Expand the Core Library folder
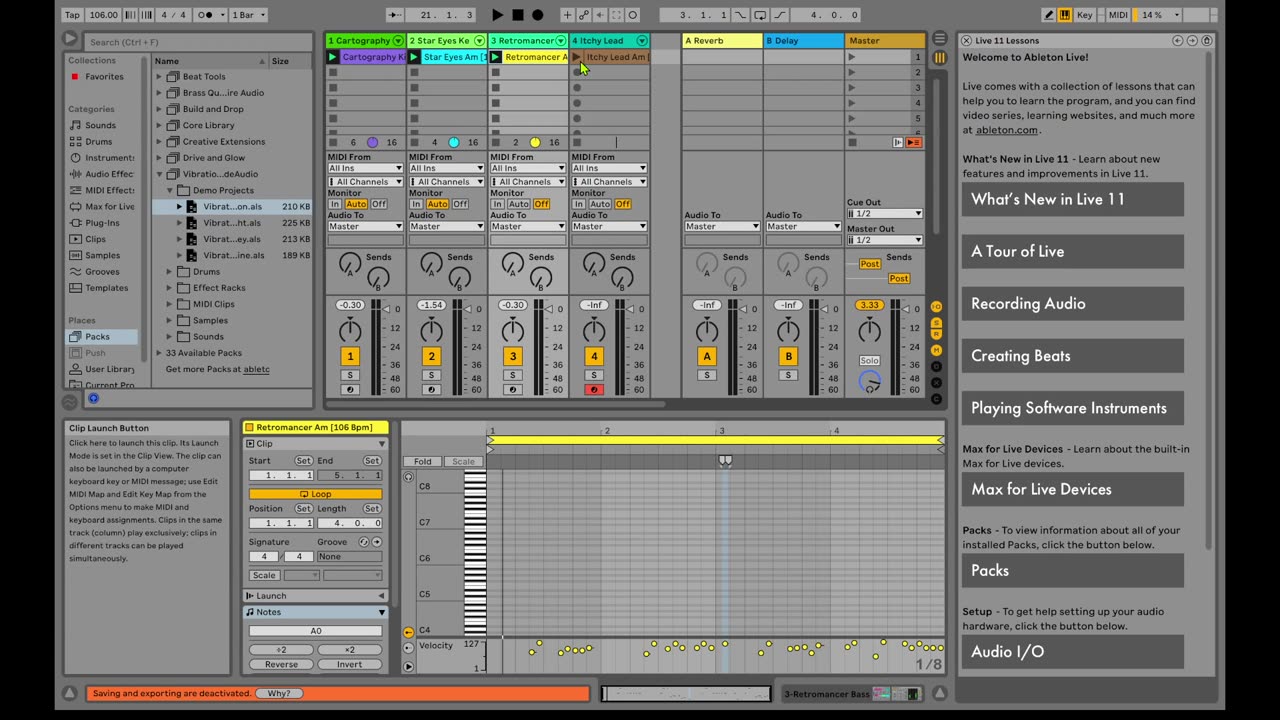Image resolution: width=1280 pixels, height=720 pixels. click(x=158, y=125)
